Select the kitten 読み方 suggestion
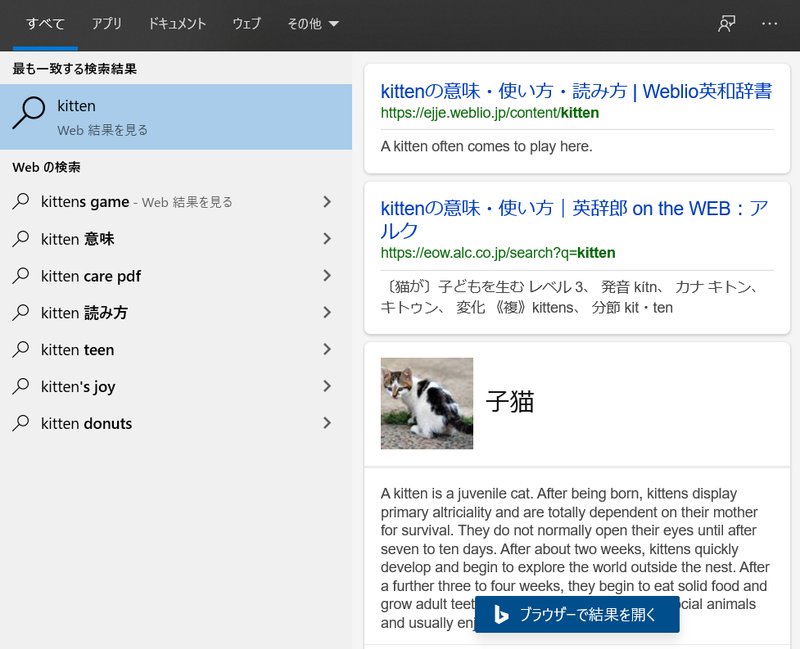The image size is (800, 649). tap(176, 312)
